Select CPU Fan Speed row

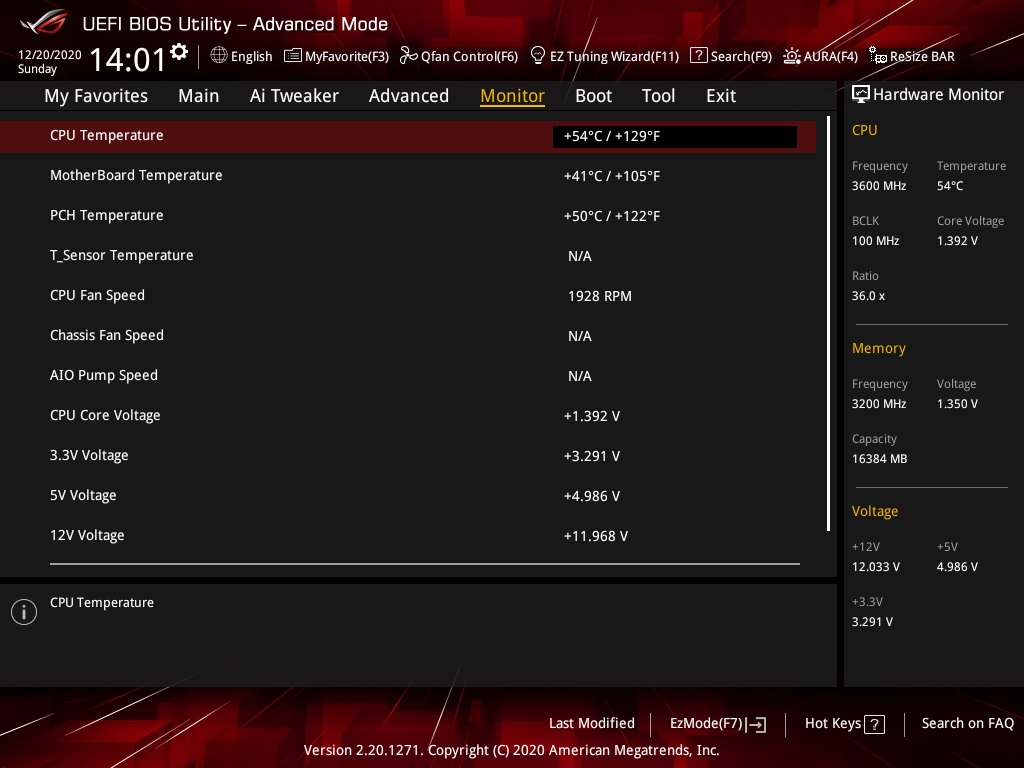click(408, 296)
